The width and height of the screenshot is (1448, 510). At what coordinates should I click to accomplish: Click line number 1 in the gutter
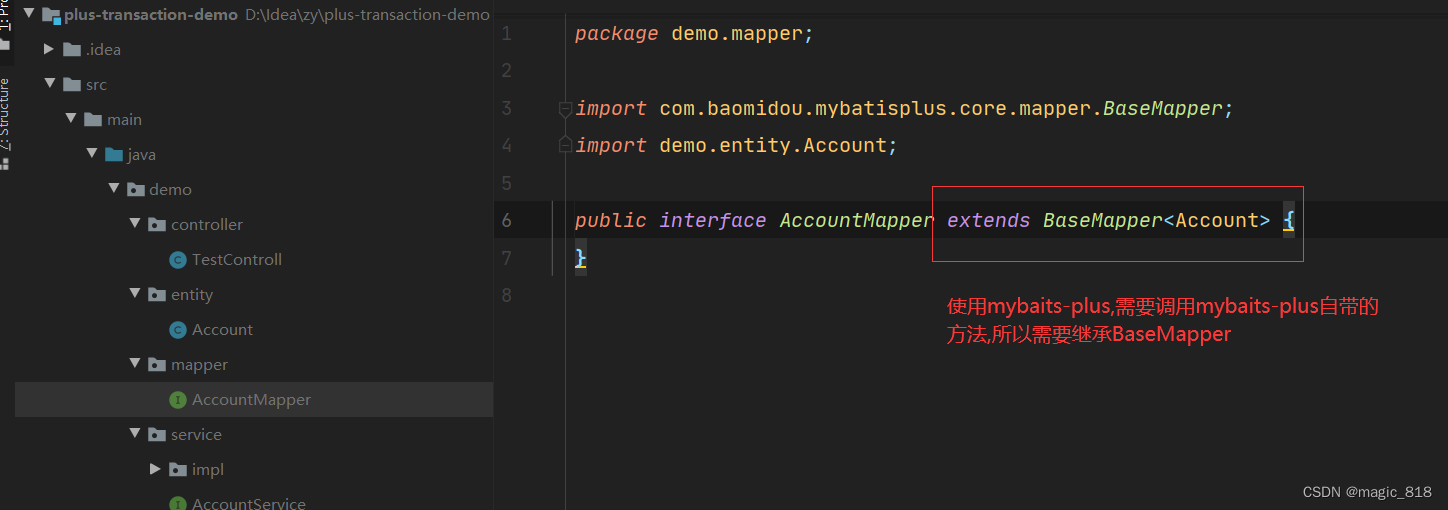pos(507,33)
